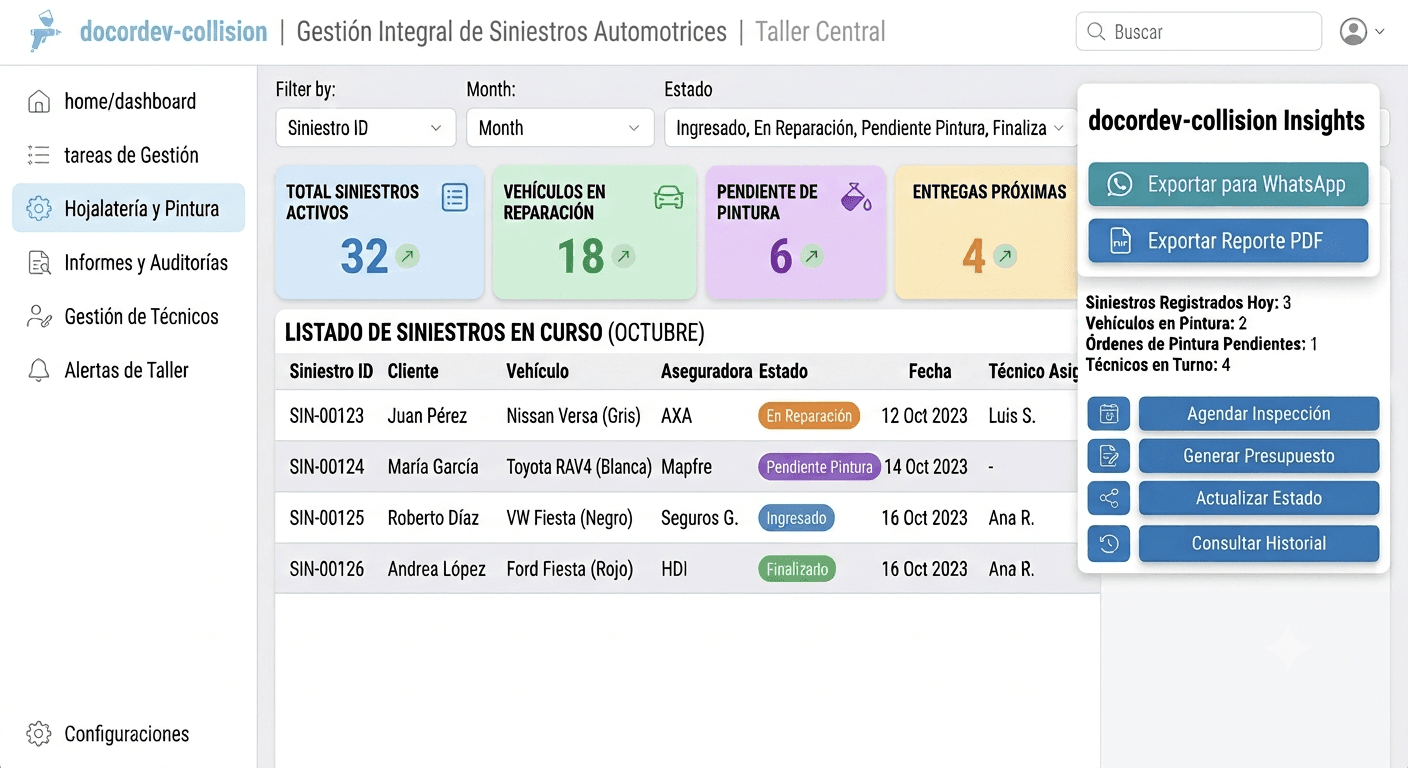Click the spray gun app logo
The width and height of the screenshot is (1408, 768).
[45, 31]
